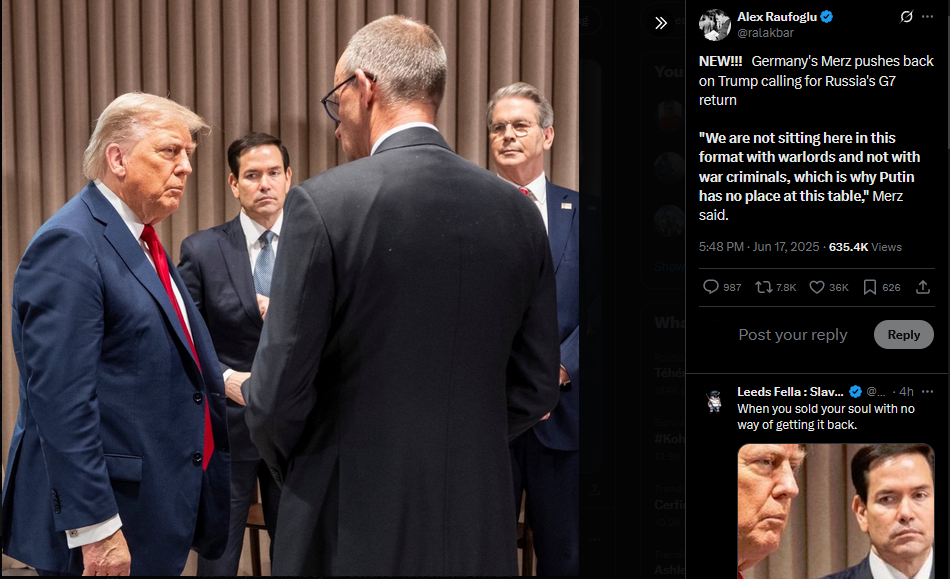Click the Post your reply field
Screen dimensions: 950x579
point(792,334)
